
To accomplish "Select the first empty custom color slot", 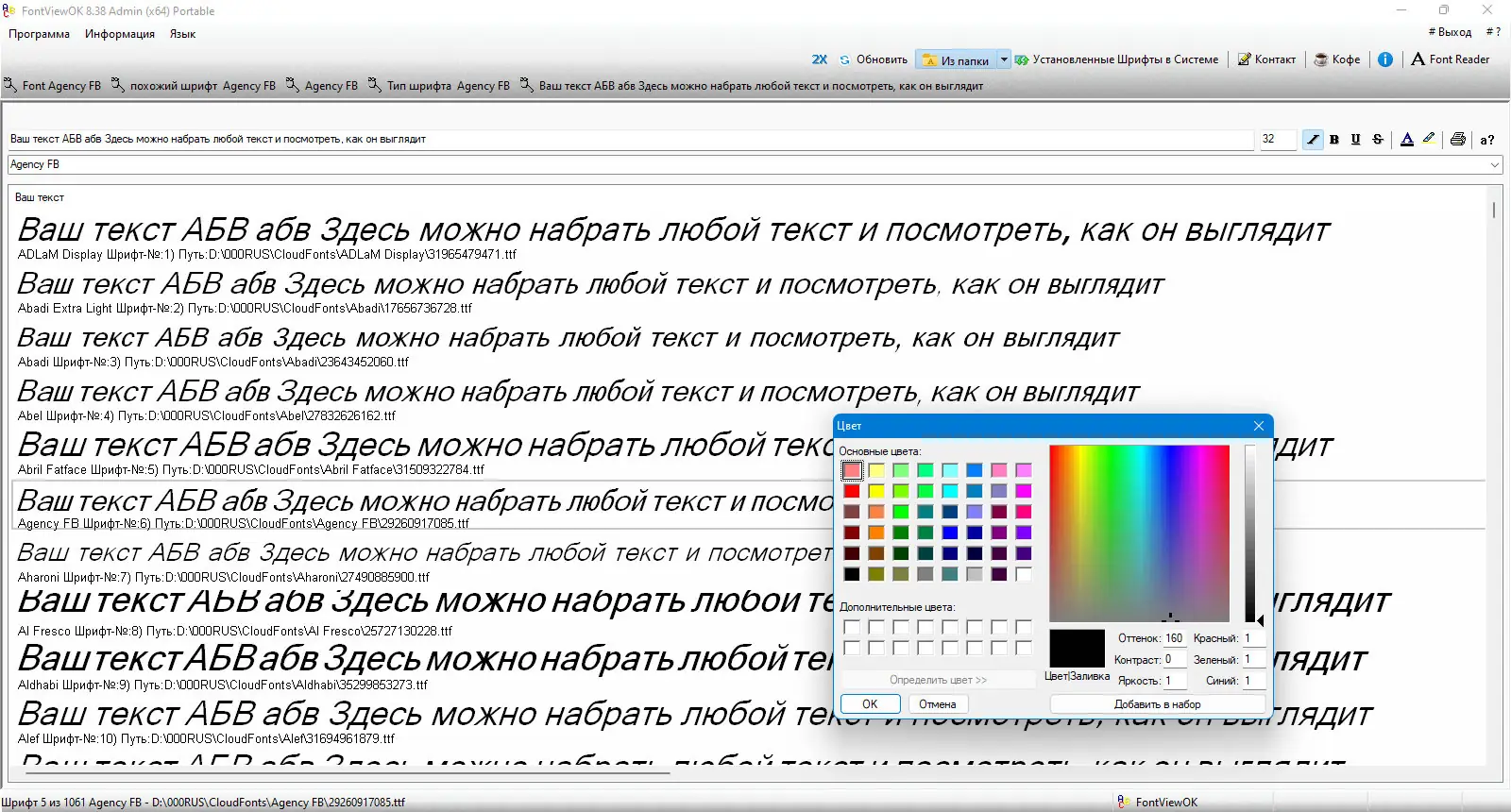I will pos(852,627).
